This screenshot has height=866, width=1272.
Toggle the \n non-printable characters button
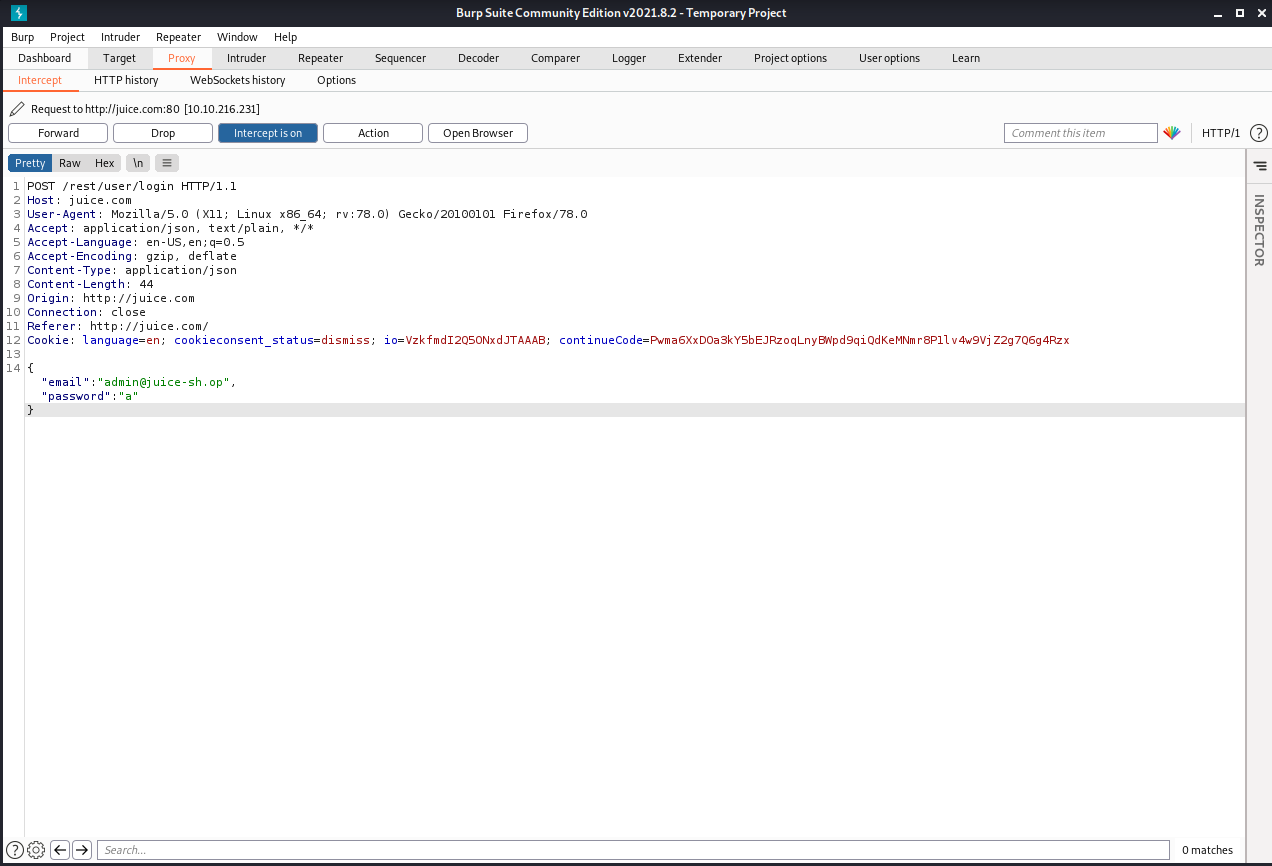(138, 163)
